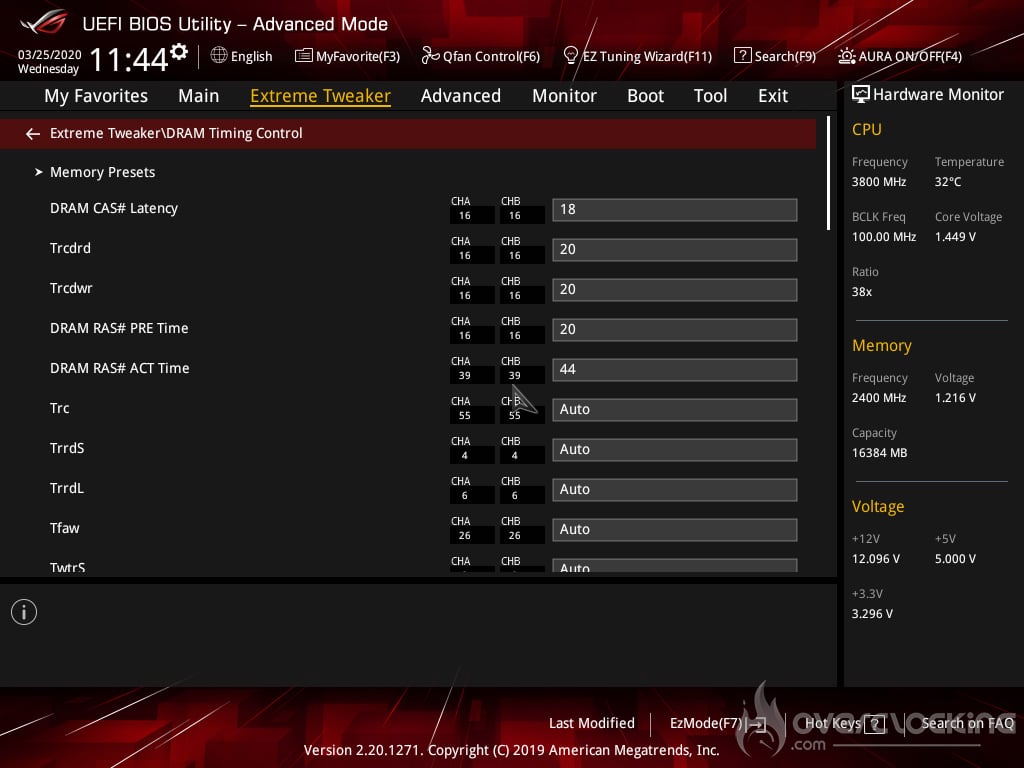Open MyFavorite(F3) list
The image size is (1024, 768).
click(347, 56)
